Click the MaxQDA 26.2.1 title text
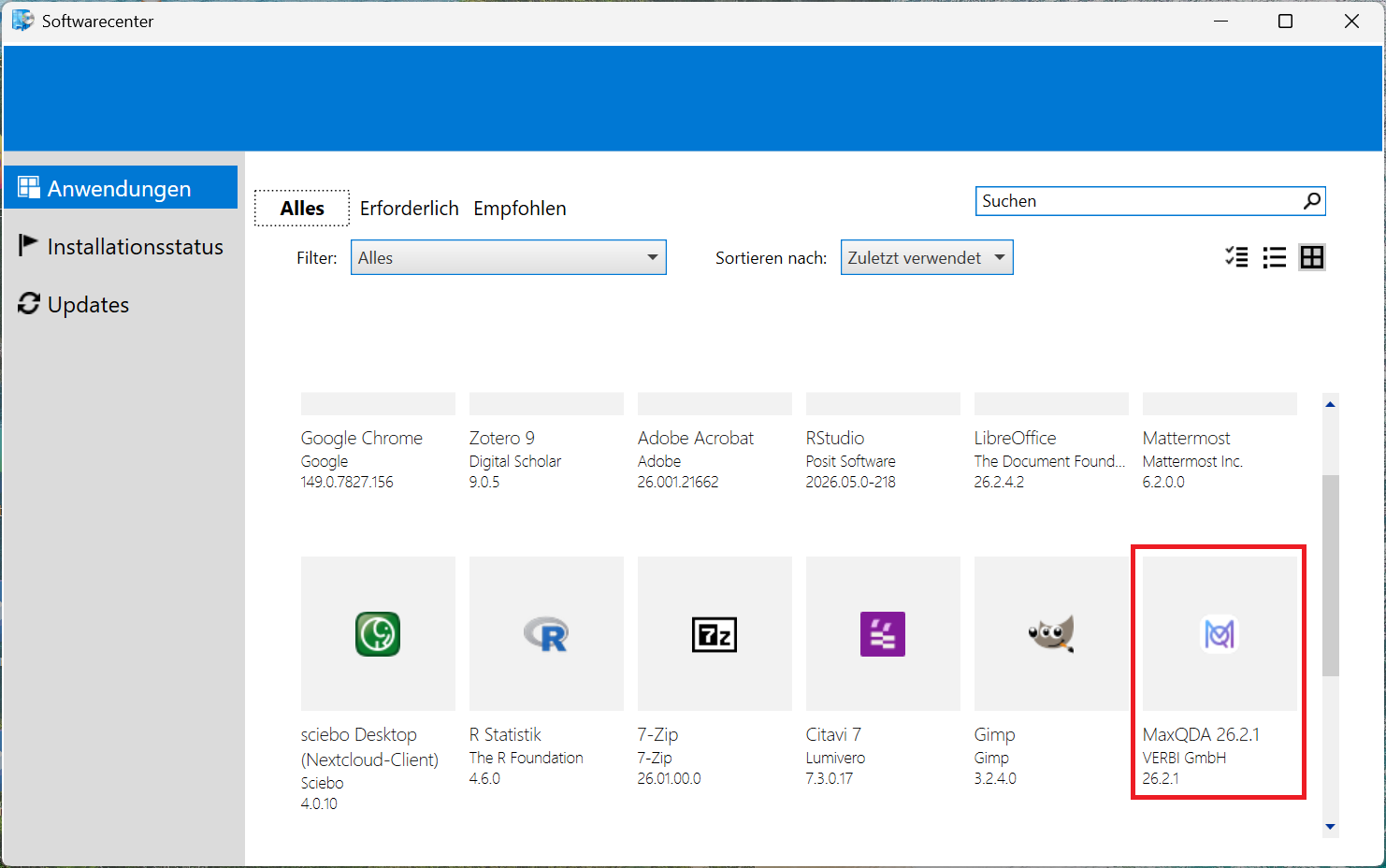 [1201, 734]
